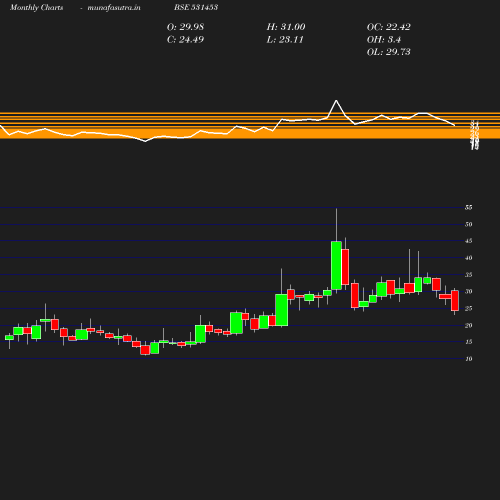Image resolution: width=500 pixels, height=500 pixels.
Task: Click the 20 price axis label
Action: [x=469, y=325]
